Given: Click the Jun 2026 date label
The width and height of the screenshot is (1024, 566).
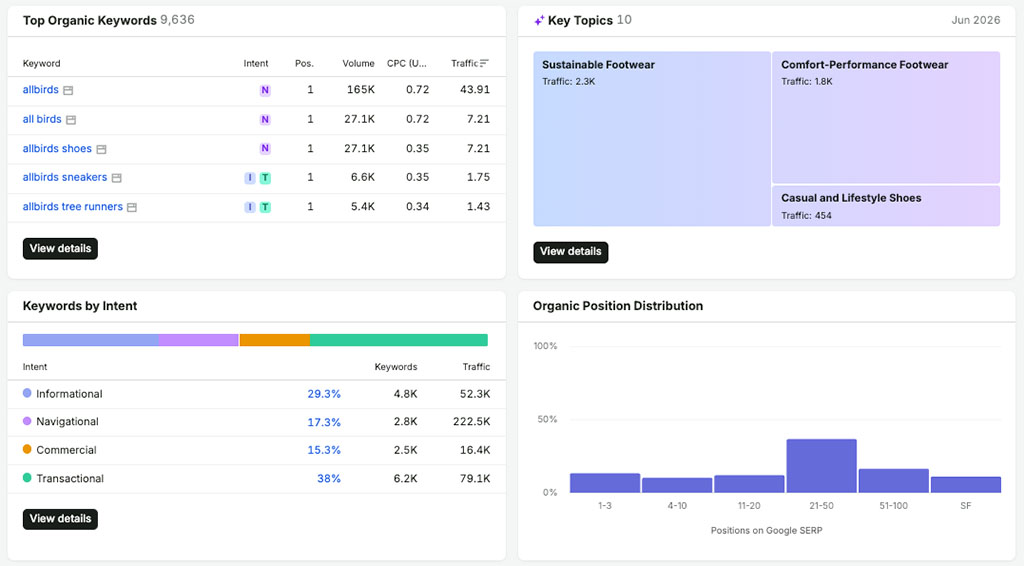Looking at the screenshot, I should point(976,20).
